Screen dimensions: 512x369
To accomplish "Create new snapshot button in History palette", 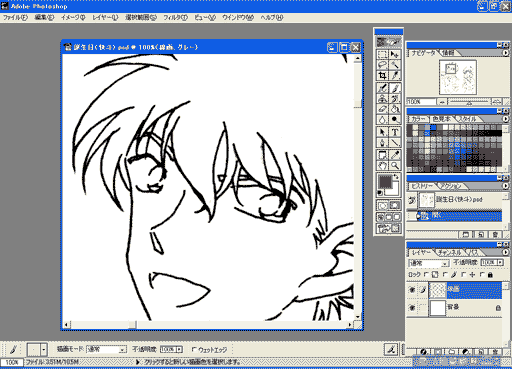I will pos(466,235).
